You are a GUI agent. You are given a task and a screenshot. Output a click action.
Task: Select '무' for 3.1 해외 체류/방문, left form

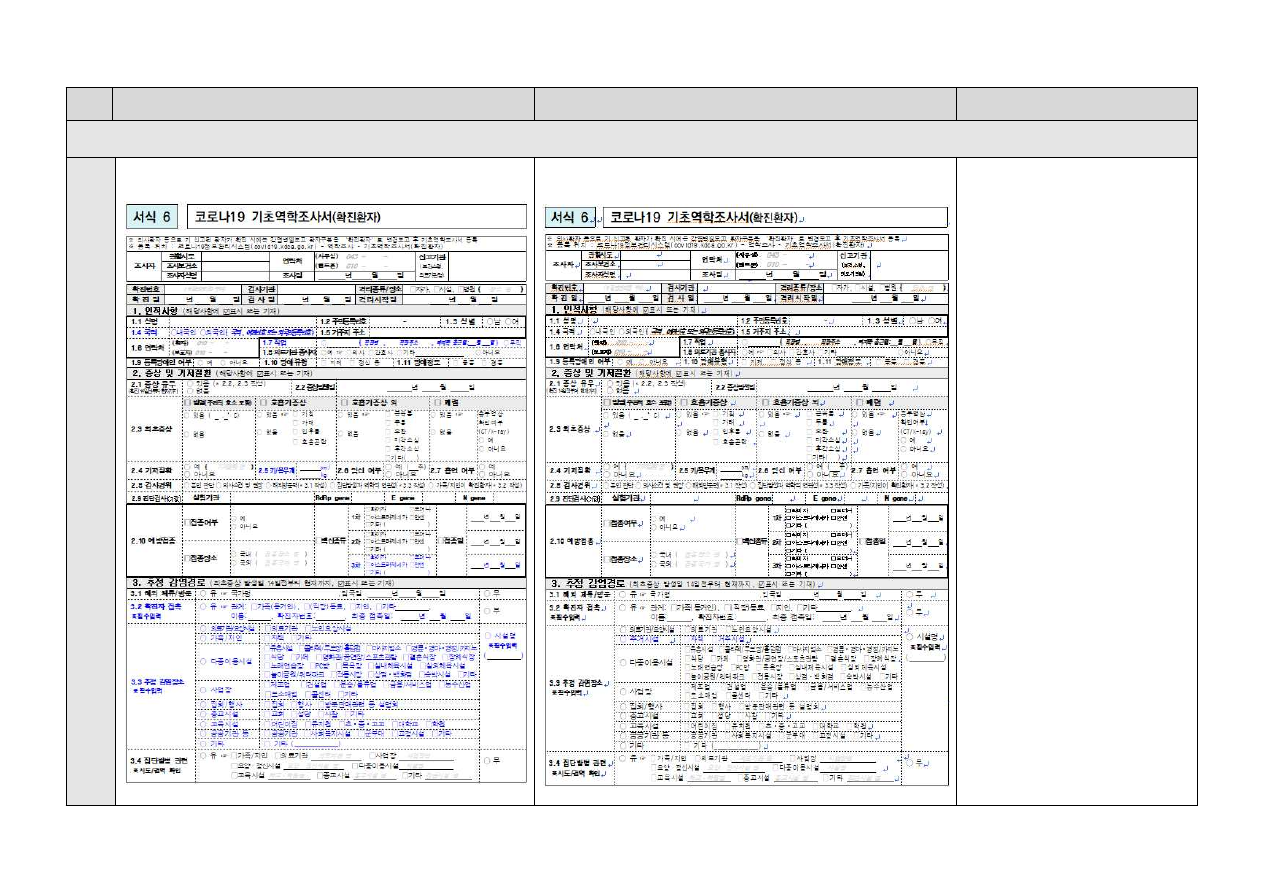point(487,593)
